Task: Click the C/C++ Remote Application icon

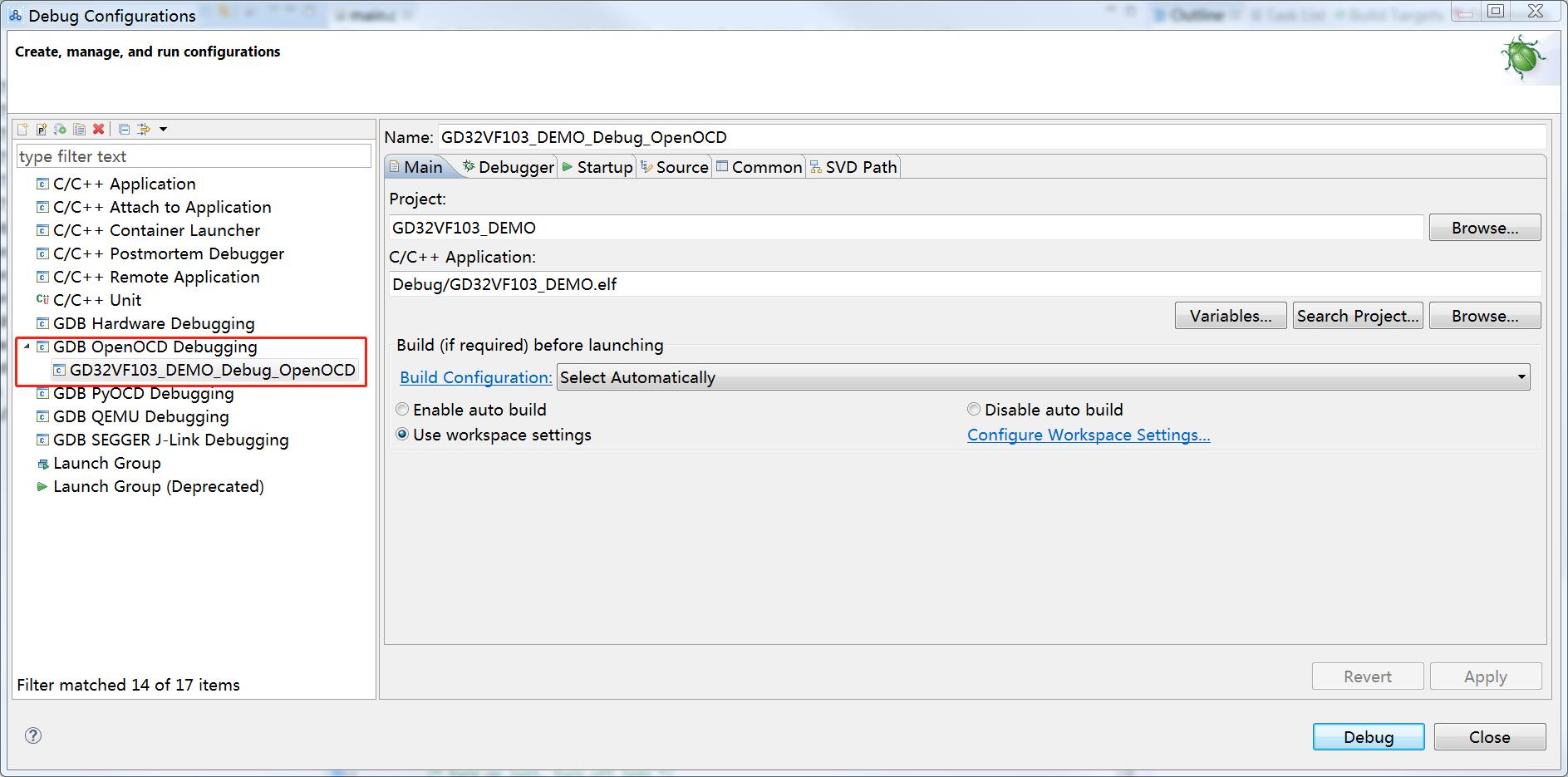Action: (42, 277)
